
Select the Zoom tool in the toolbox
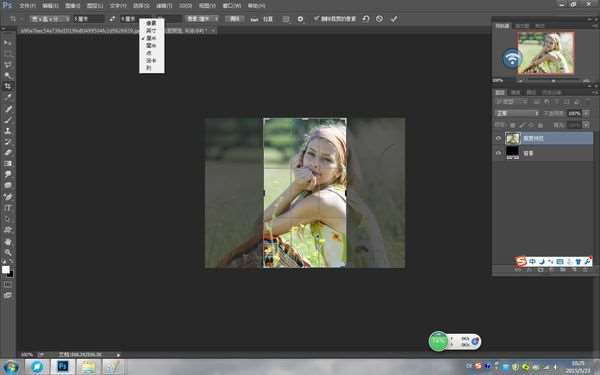click(x=8, y=252)
